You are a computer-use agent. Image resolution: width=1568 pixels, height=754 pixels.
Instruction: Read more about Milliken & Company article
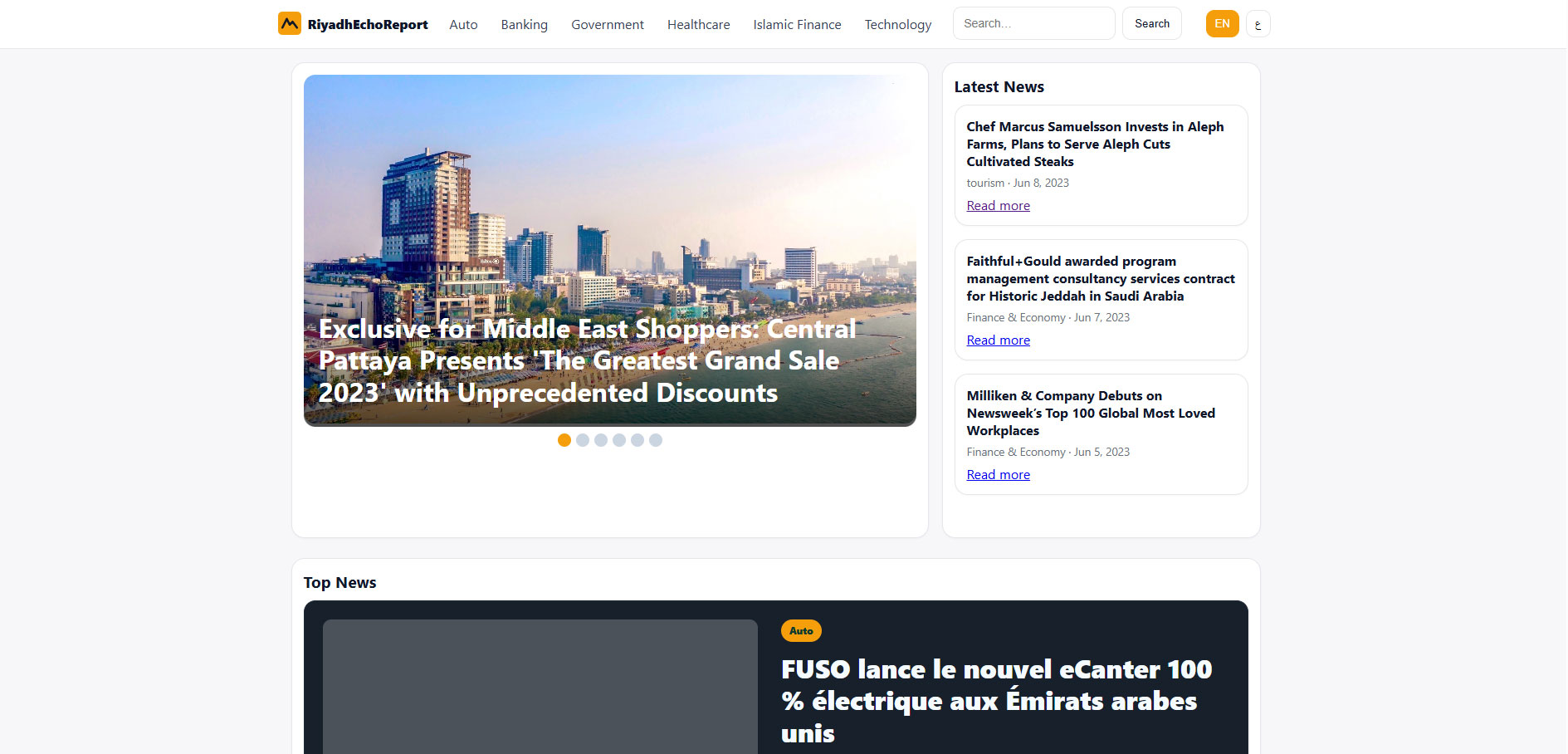(x=998, y=475)
